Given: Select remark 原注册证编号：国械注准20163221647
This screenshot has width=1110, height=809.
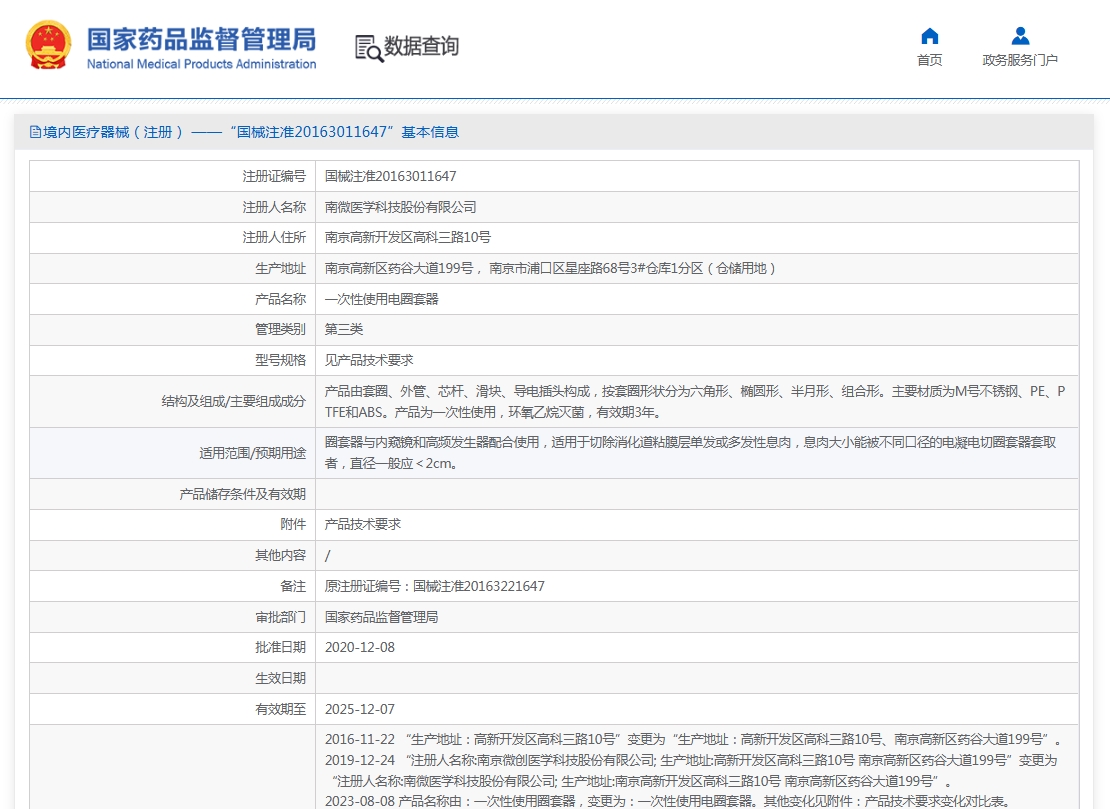Looking at the screenshot, I should (x=435, y=586).
